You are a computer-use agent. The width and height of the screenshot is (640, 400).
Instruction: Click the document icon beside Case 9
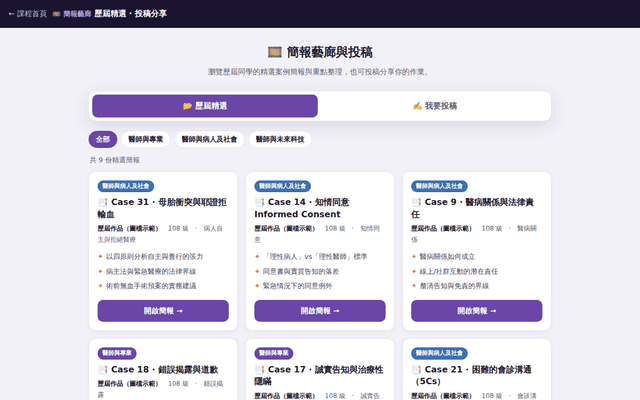[416, 202]
